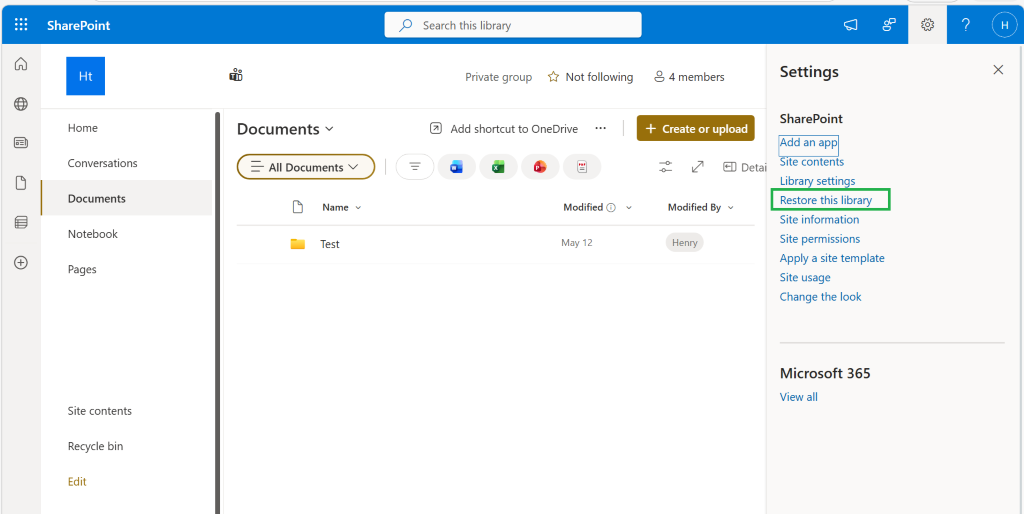The width and height of the screenshot is (1024, 514).
Task: Click the Test folder icon
Action: point(298,244)
